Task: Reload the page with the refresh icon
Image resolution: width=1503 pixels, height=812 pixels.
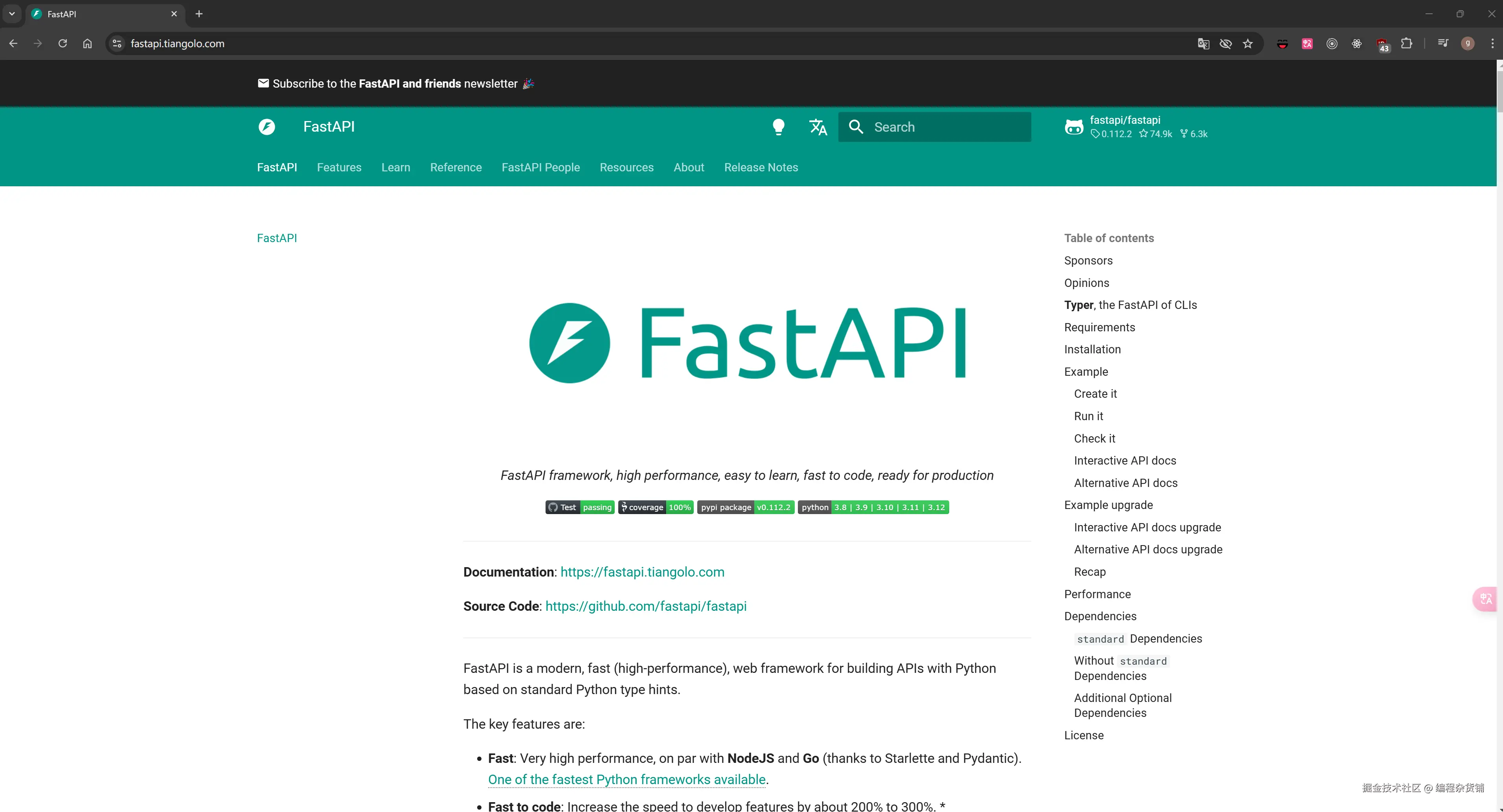Action: (62, 43)
